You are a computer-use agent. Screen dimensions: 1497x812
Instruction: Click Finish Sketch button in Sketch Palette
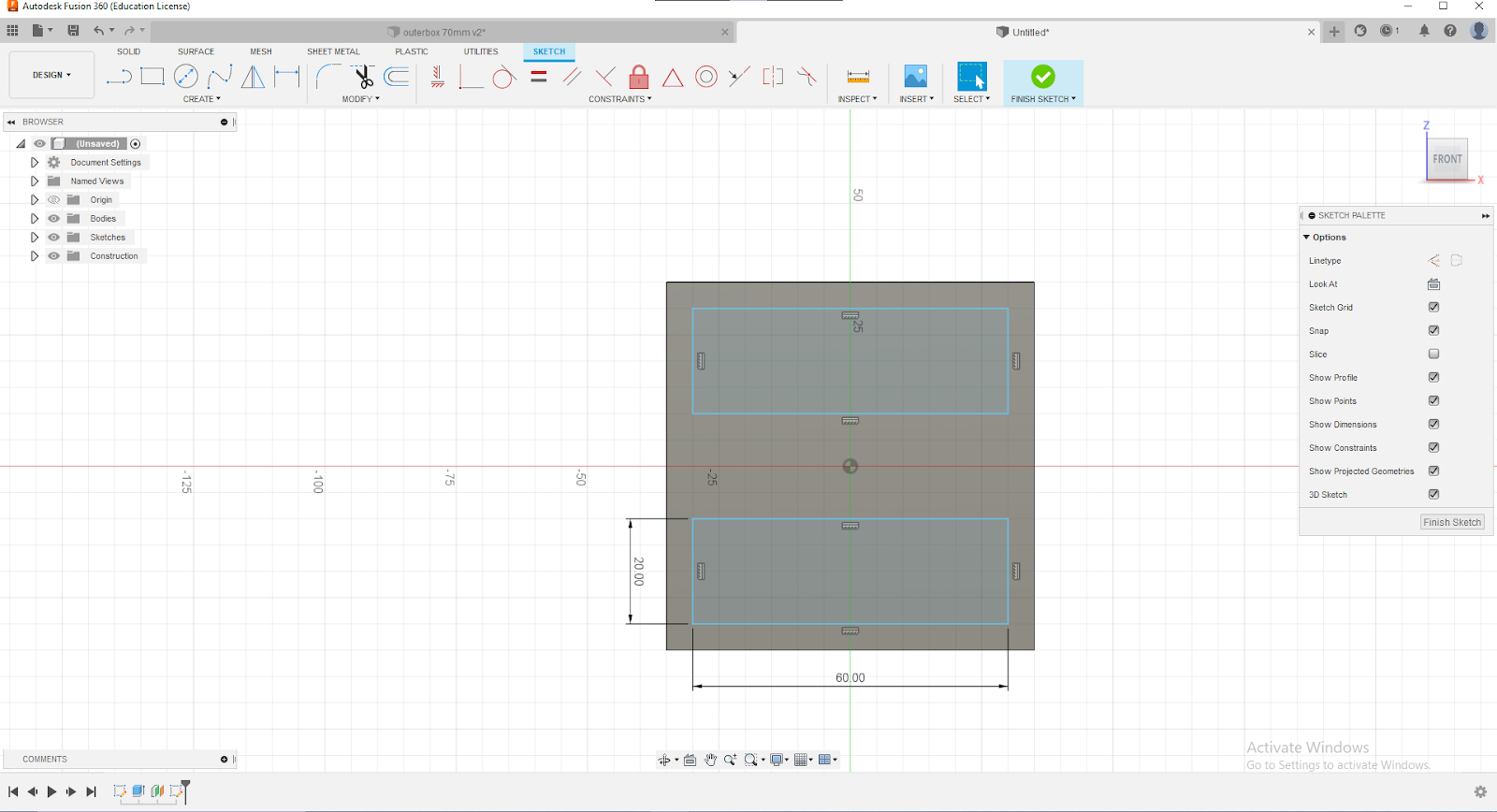point(1452,522)
